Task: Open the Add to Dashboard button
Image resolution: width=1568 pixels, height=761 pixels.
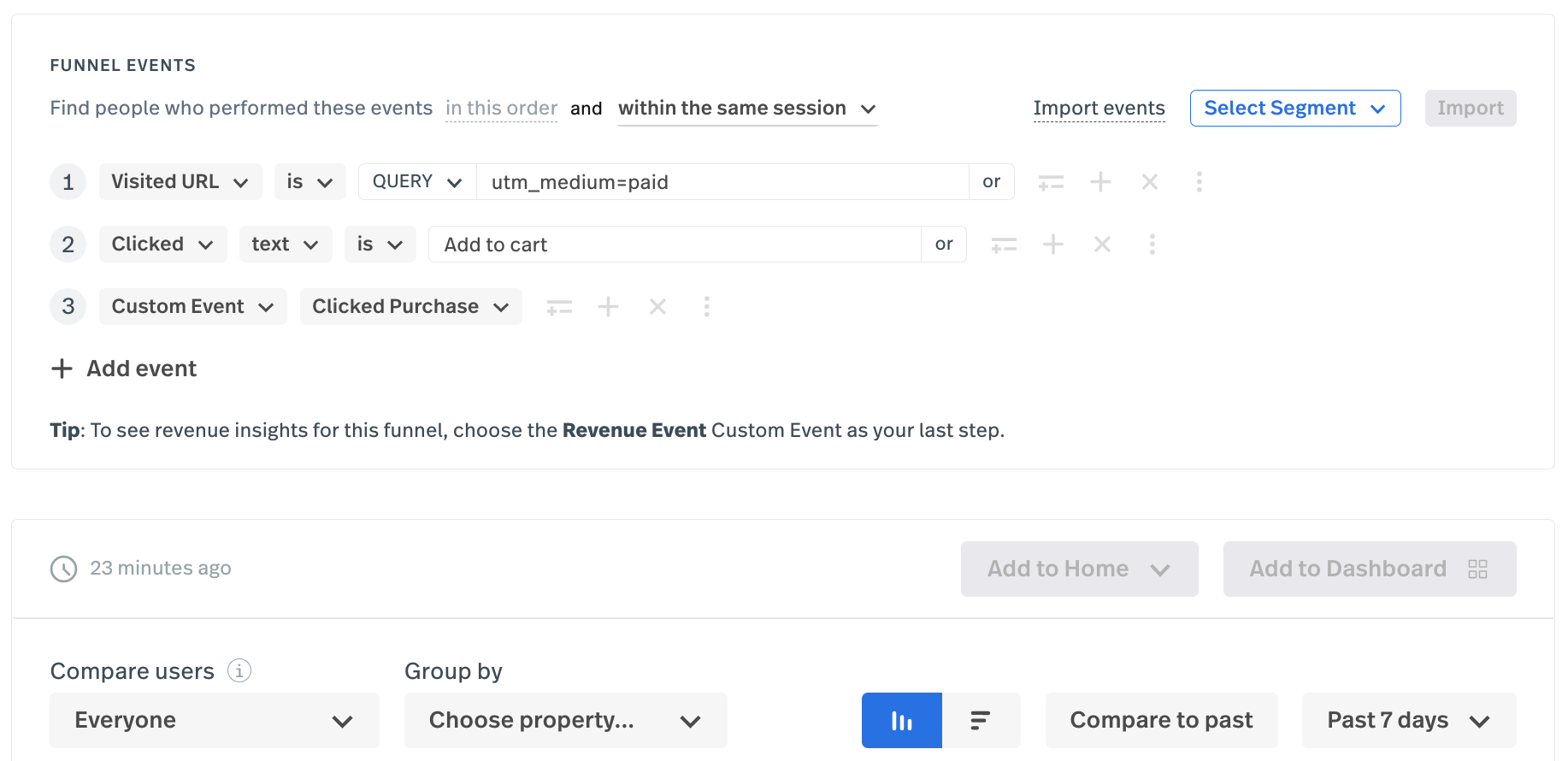Action: pos(1369,569)
